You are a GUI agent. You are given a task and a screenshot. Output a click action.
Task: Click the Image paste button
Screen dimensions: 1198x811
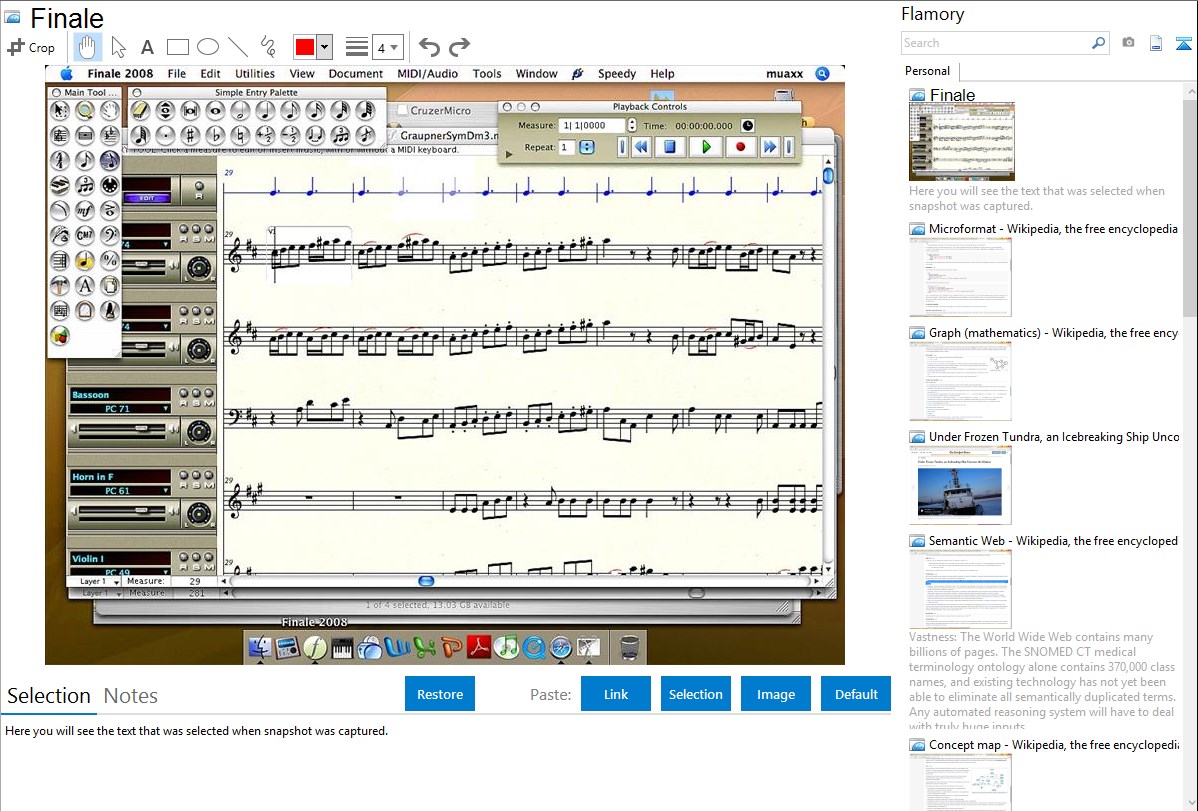click(x=776, y=694)
